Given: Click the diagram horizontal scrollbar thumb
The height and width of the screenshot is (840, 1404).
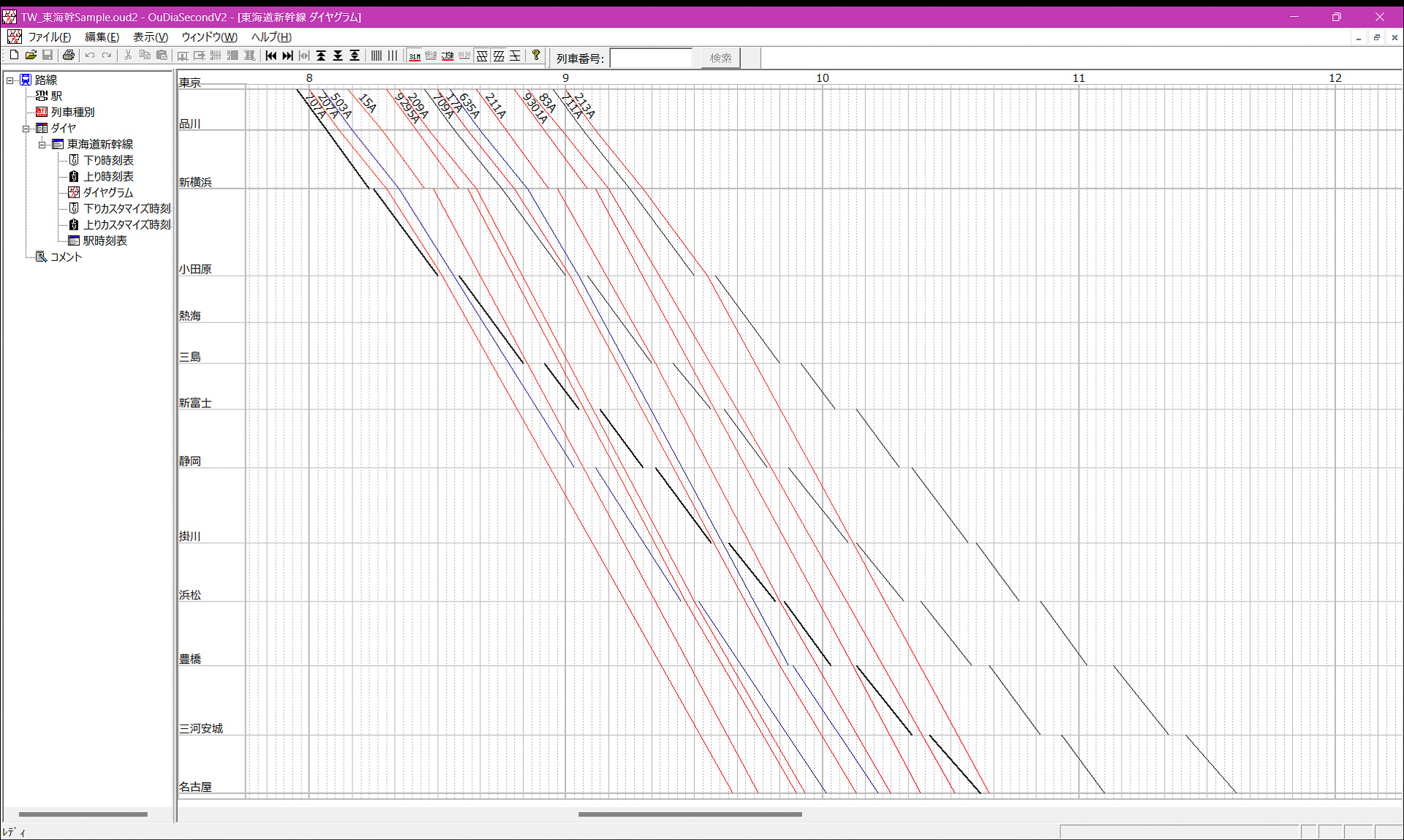Looking at the screenshot, I should pos(690,814).
